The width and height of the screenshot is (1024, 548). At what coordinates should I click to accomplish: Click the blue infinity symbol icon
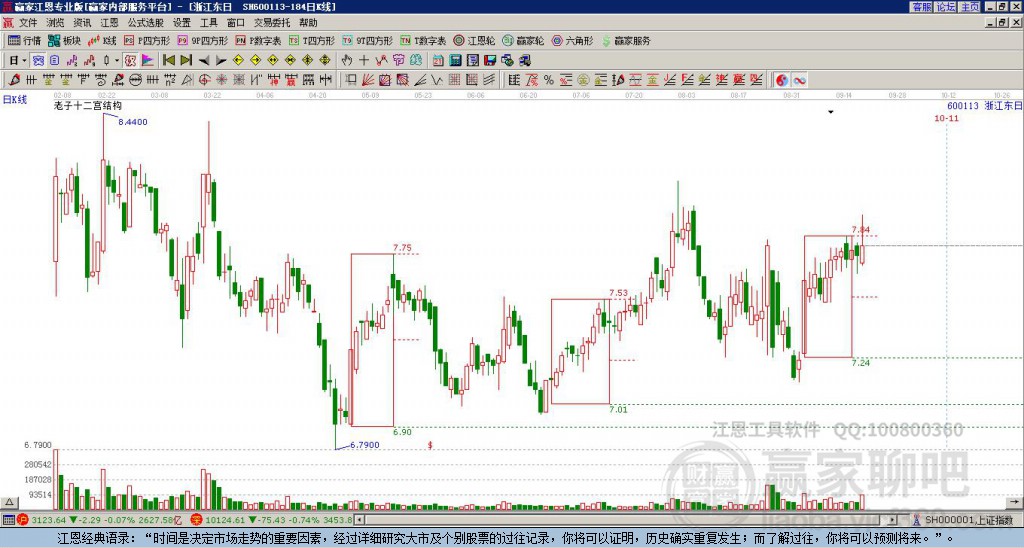click(x=799, y=80)
